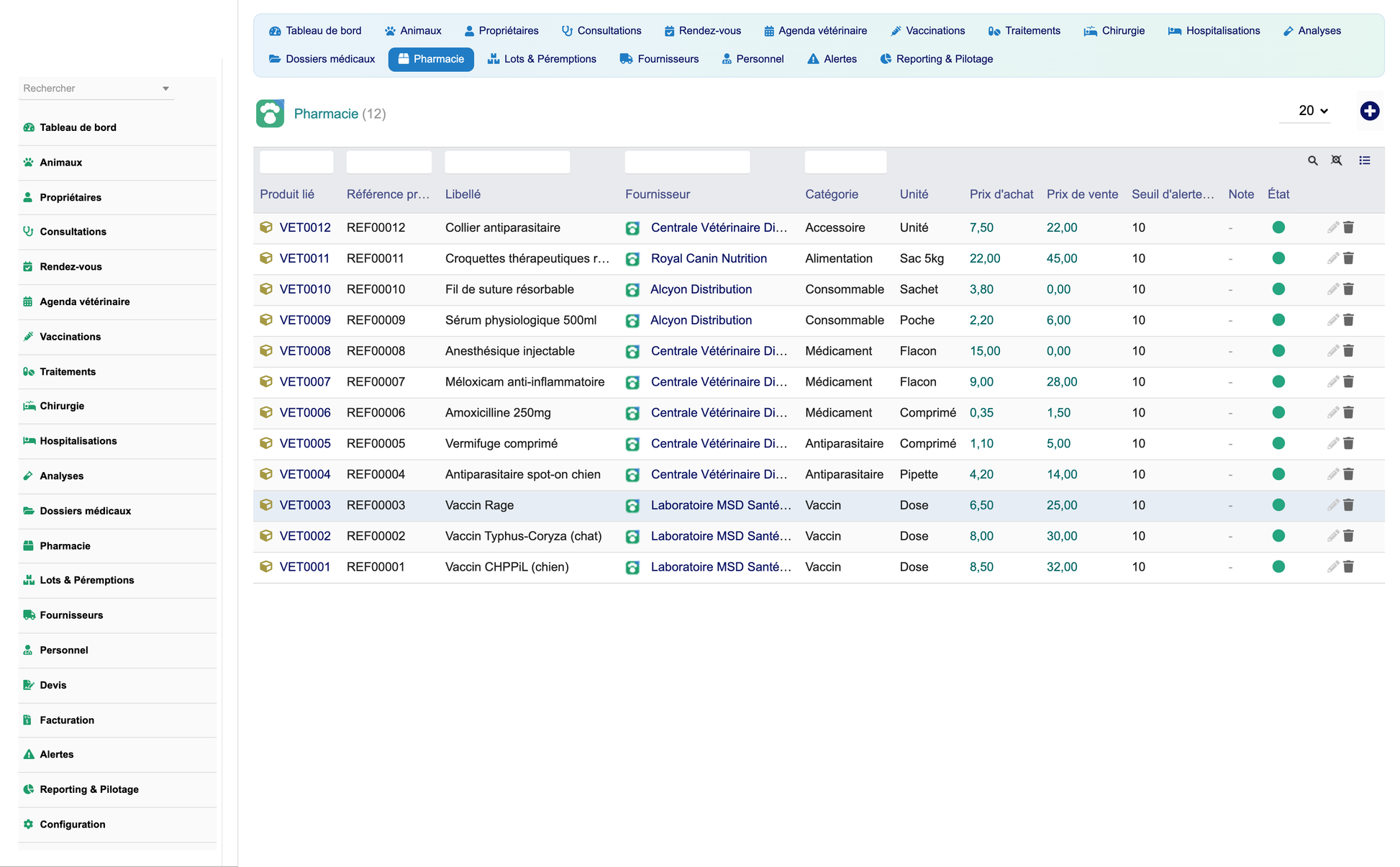
Task: Open the Dossiers médicaux tab
Action: (322, 59)
